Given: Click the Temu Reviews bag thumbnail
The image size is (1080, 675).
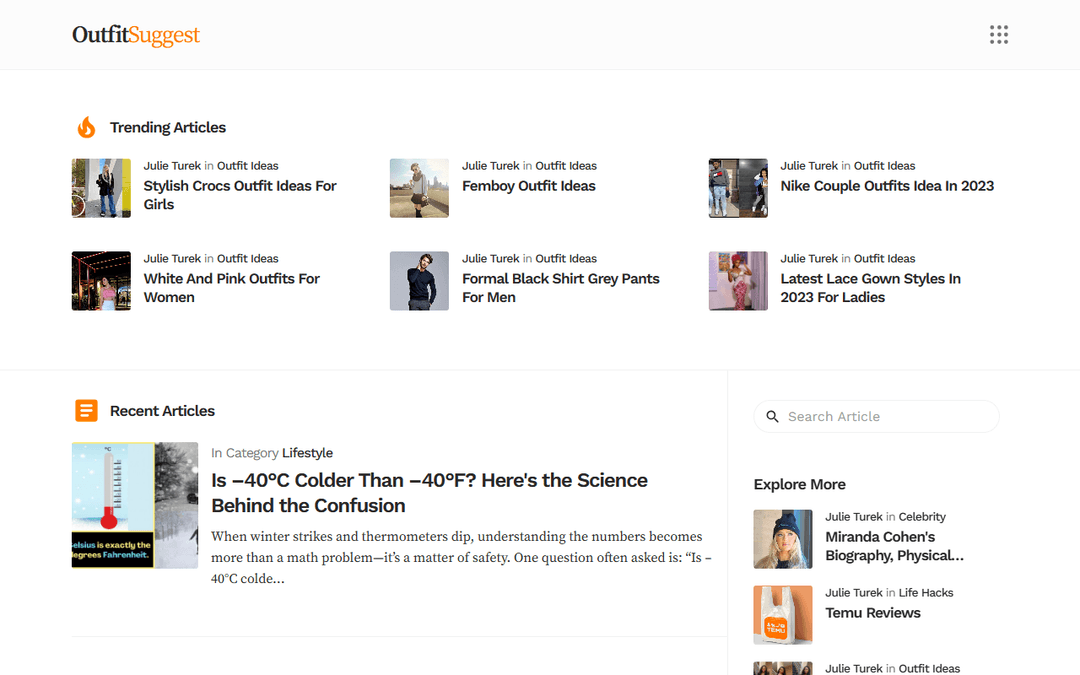Looking at the screenshot, I should [783, 615].
